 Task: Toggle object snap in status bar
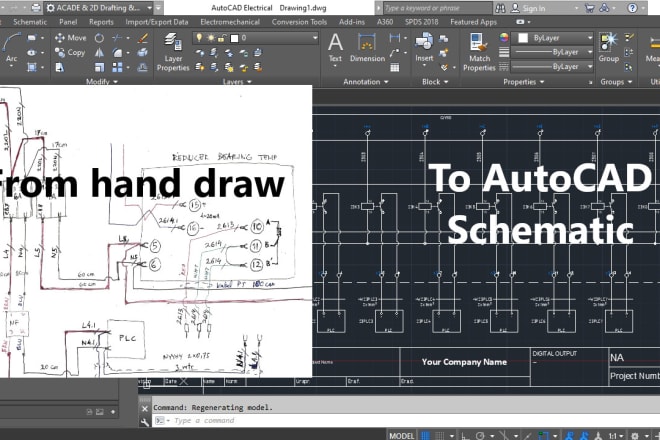[x=543, y=436]
